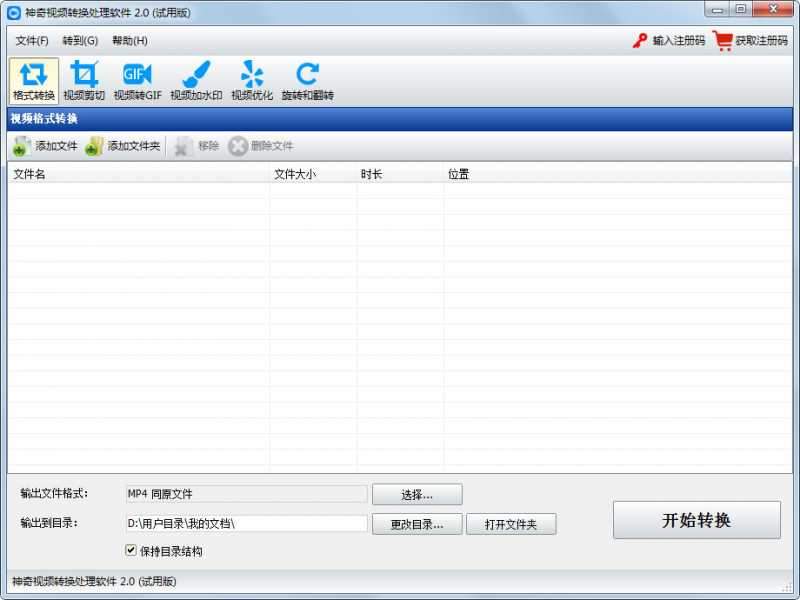The height and width of the screenshot is (600, 800).
Task: Click the red key 输入注册码 icon
Action: point(640,41)
